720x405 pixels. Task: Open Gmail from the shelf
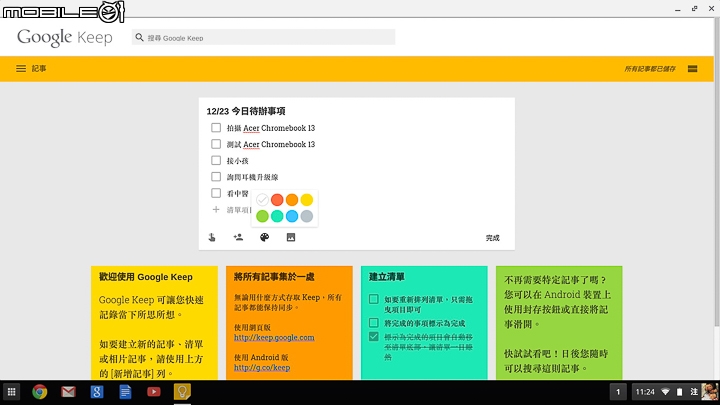click(x=68, y=392)
